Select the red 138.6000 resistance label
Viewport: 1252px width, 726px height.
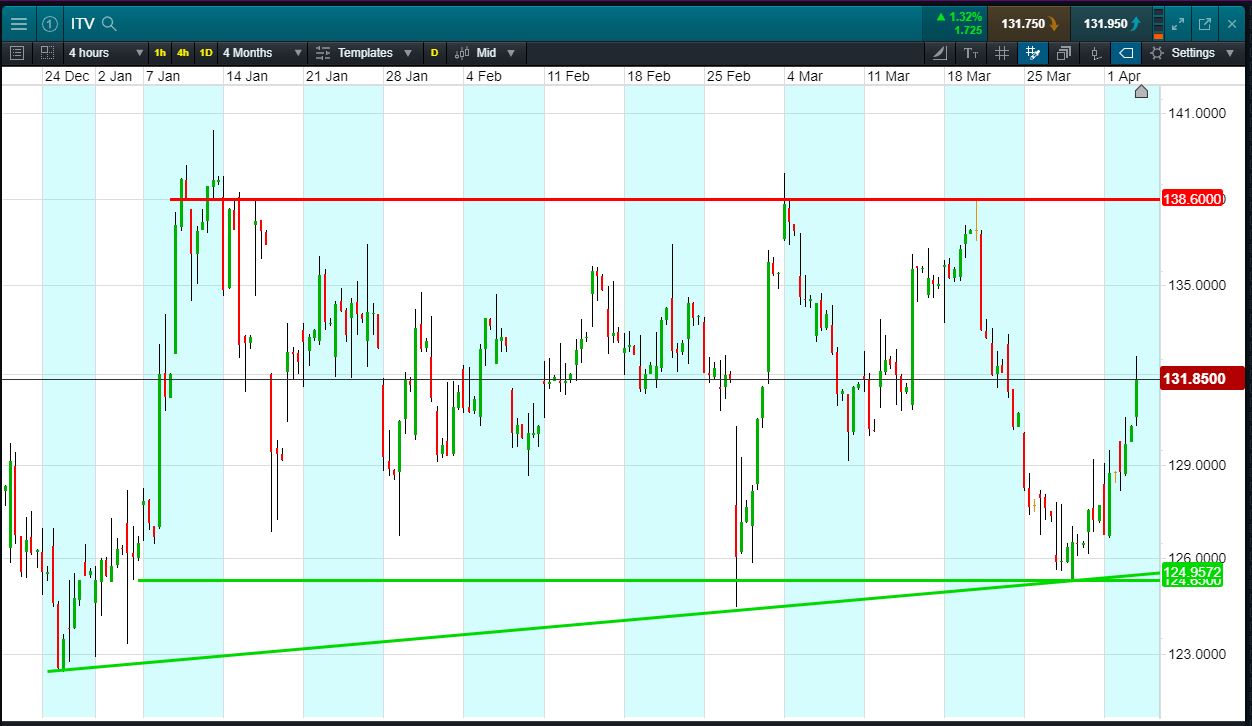coord(1192,199)
